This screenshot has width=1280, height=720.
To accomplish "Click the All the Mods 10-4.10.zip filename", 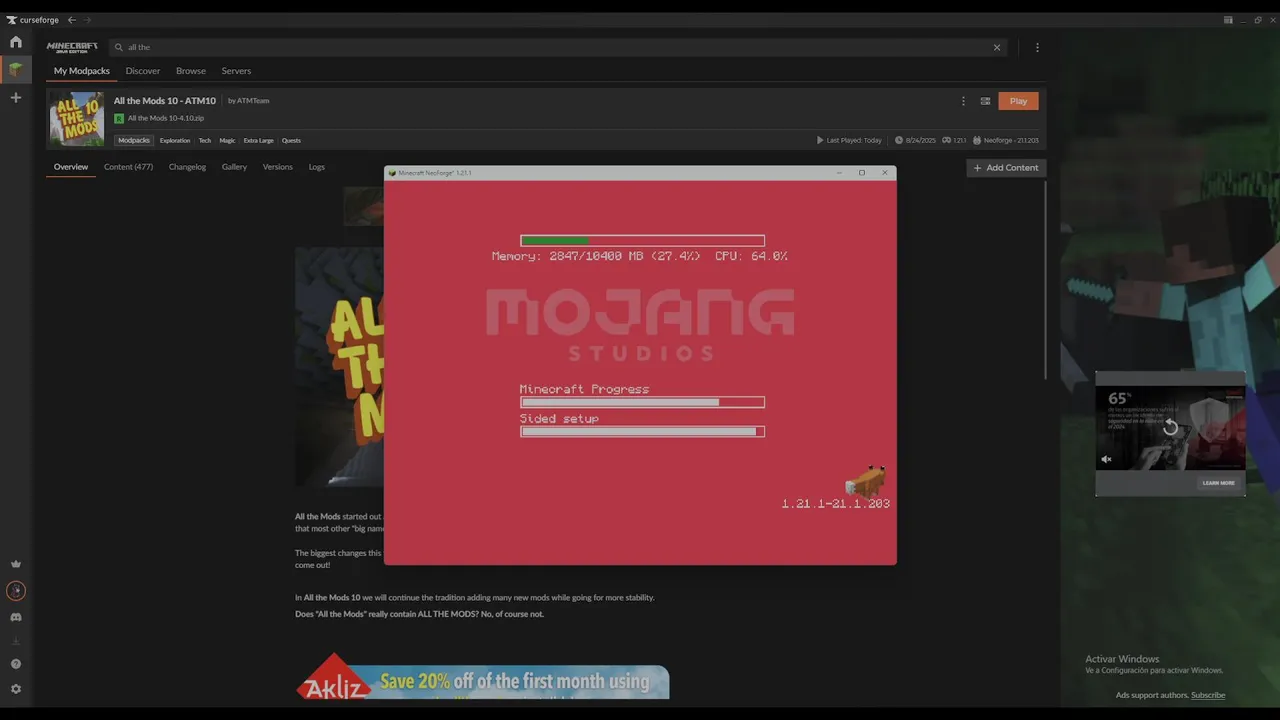I will pyautogui.click(x=166, y=118).
